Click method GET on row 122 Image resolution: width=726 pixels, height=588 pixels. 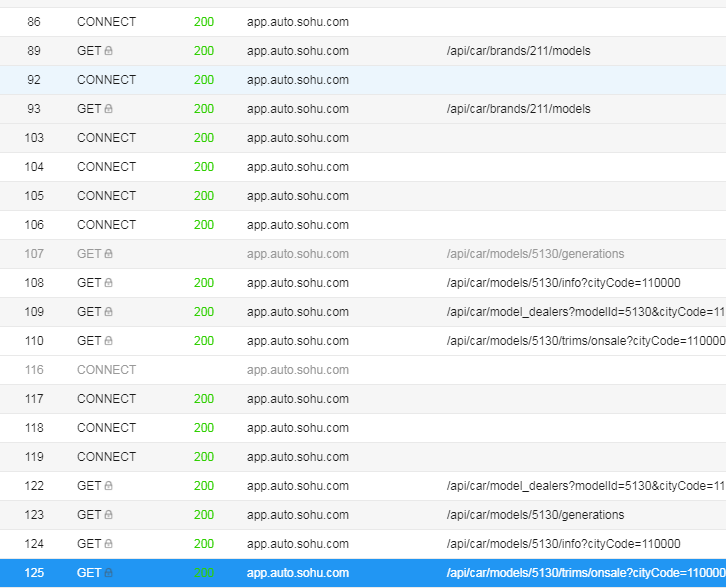click(89, 486)
